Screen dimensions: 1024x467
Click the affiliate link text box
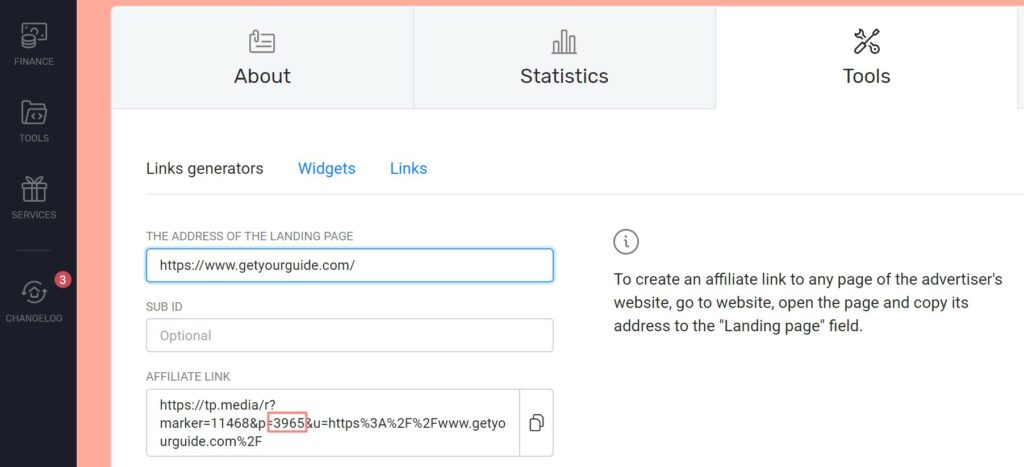tap(332, 423)
